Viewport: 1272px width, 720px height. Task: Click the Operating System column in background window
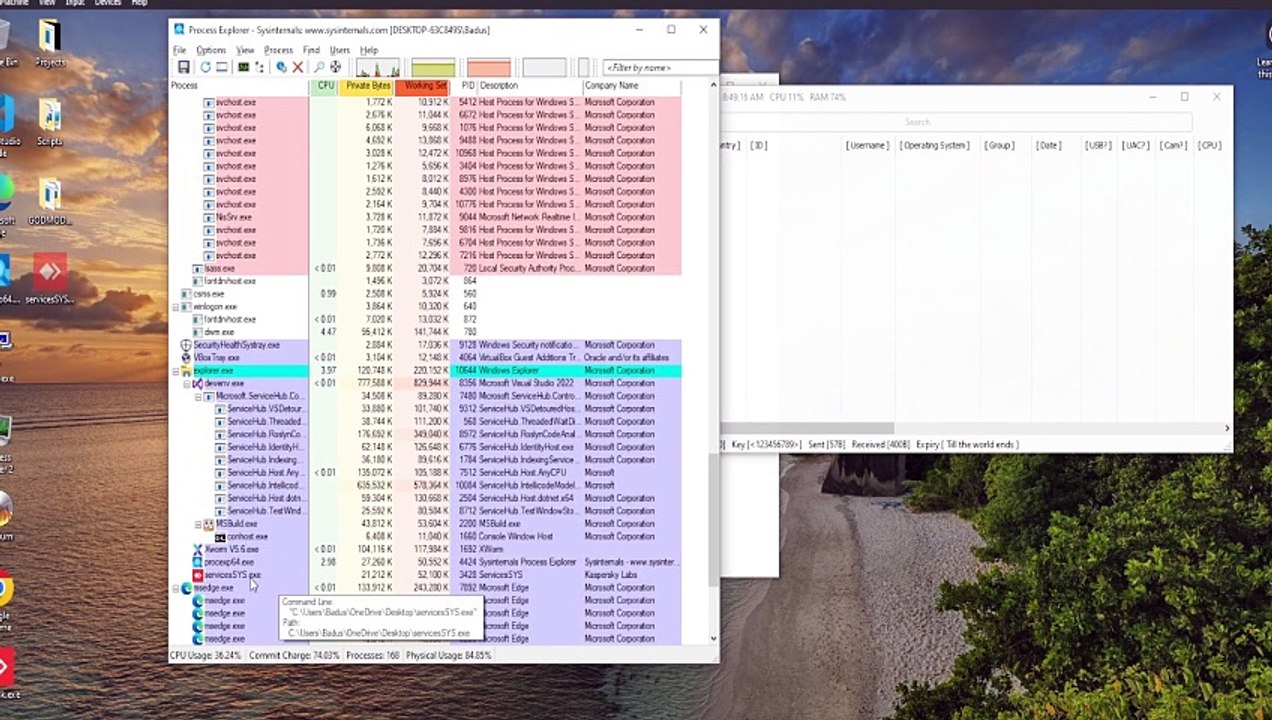[x=934, y=145]
